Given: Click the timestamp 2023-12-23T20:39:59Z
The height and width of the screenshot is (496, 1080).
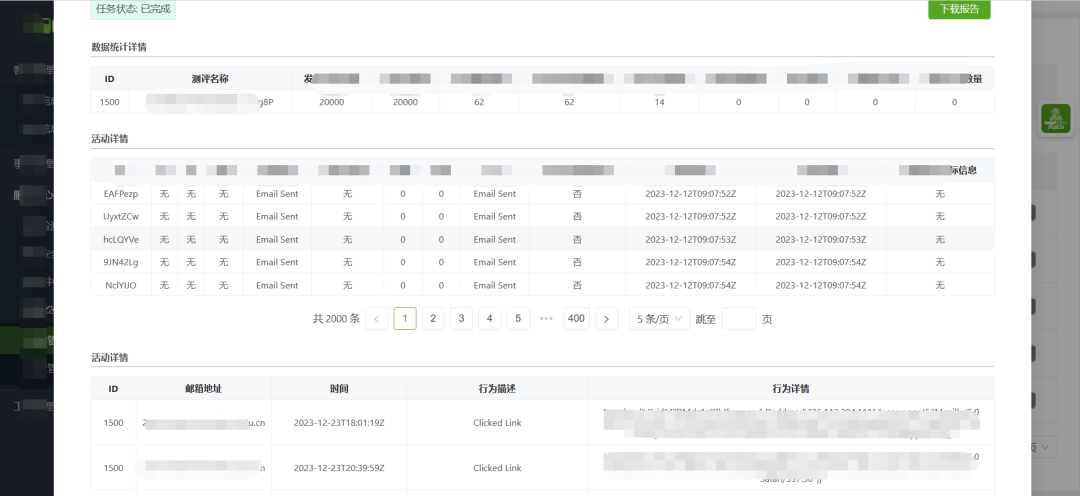Looking at the screenshot, I should click(x=339, y=468).
